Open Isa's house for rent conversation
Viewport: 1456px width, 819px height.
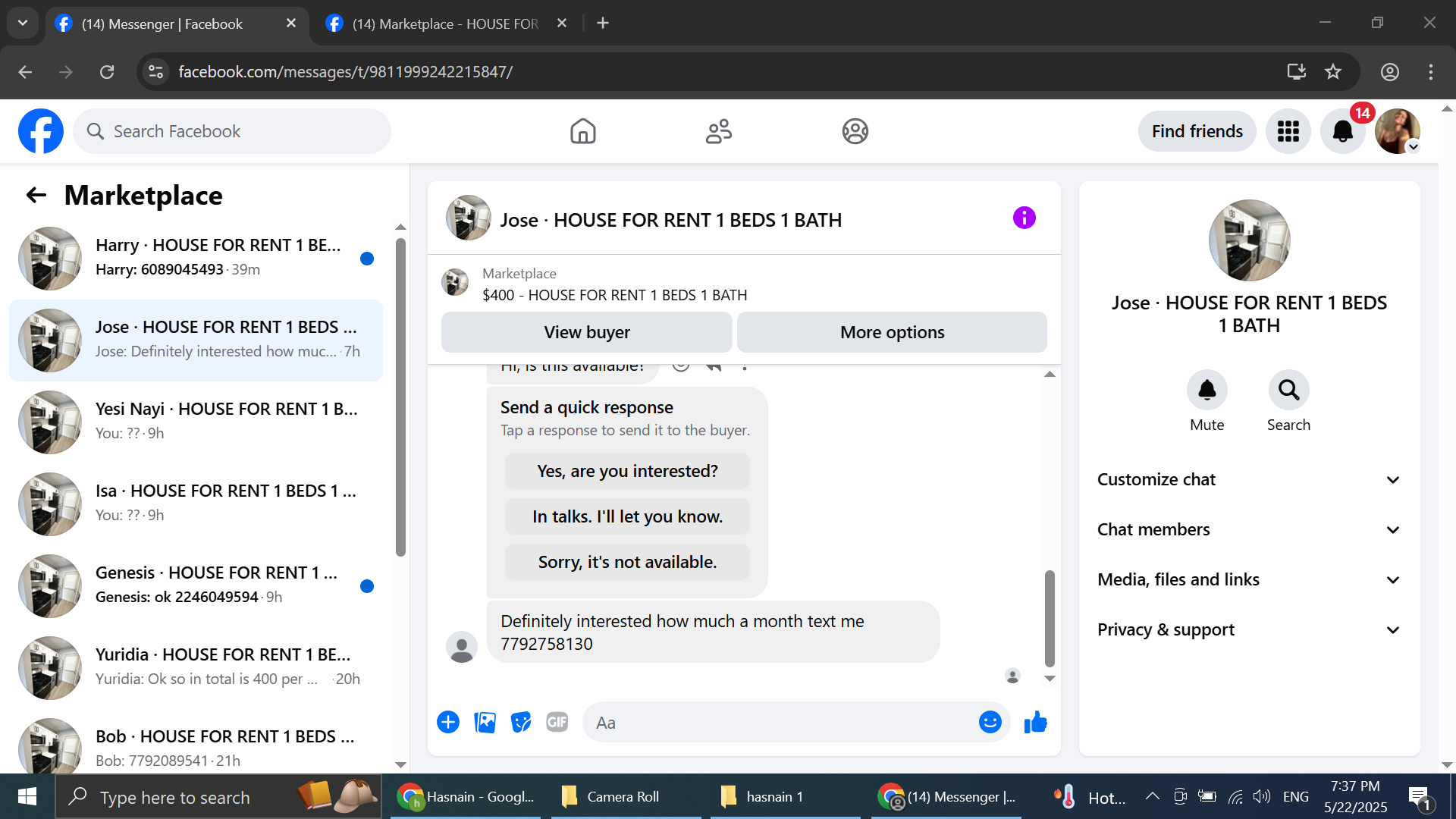pyautogui.click(x=196, y=504)
